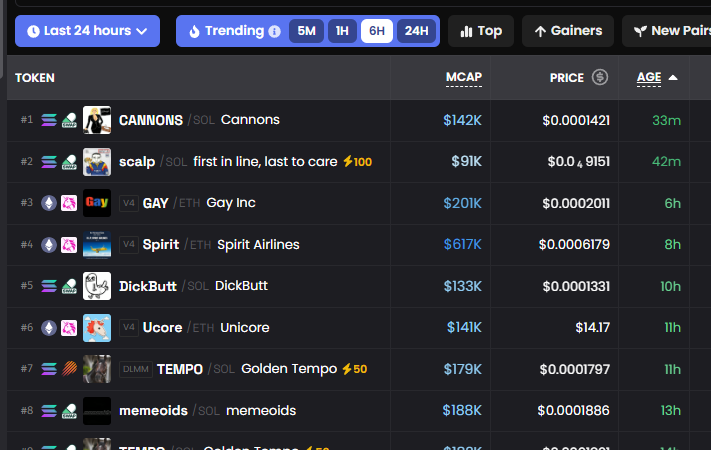
Task: Click Uniswap icon in Spirit row
Action: pos(69,245)
